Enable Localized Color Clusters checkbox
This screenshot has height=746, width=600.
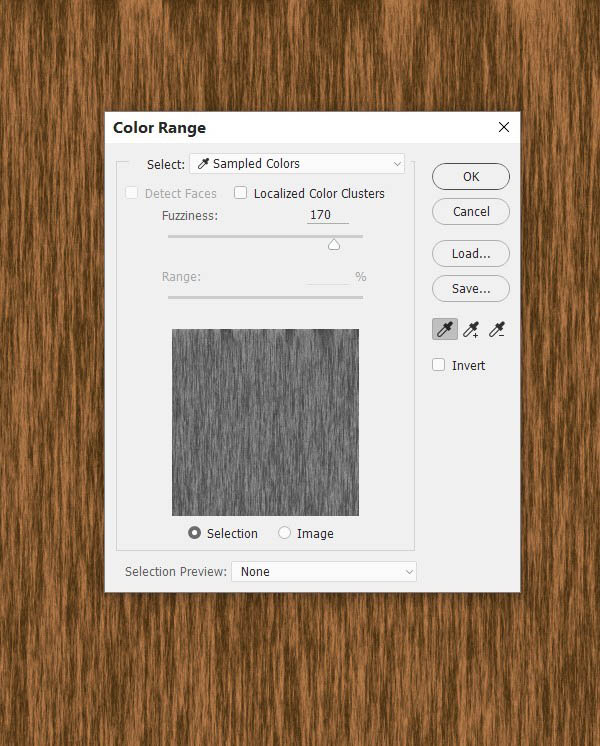pos(241,193)
